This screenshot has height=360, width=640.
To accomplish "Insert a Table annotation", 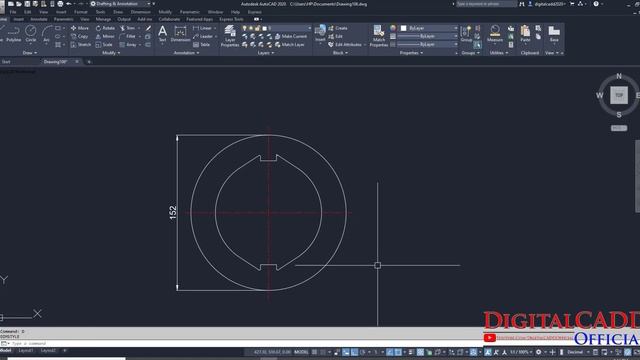I will pyautogui.click(x=201, y=44).
